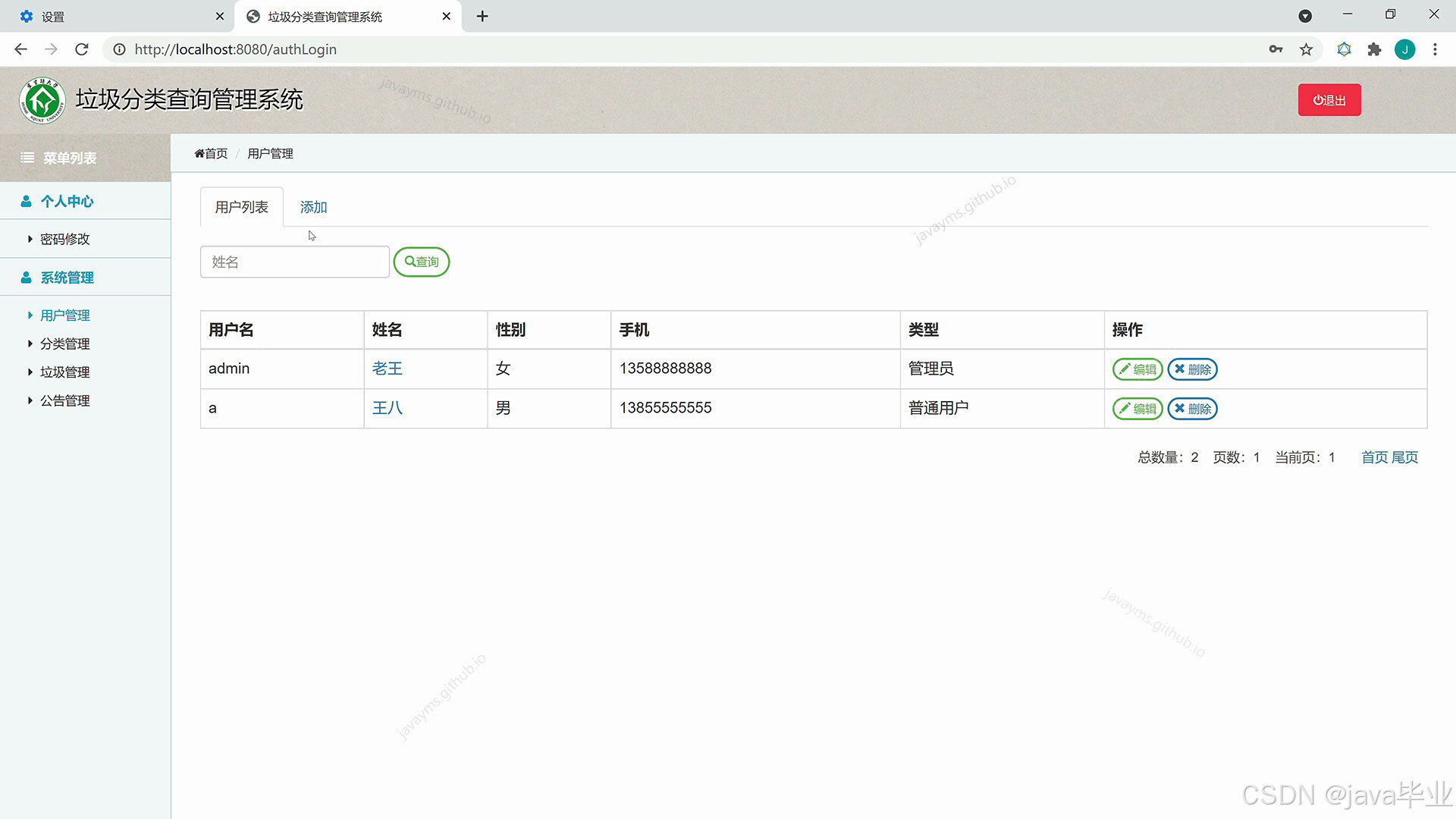Screen dimensions: 1456x819
Task: Go to 首页 first page link
Action: pyautogui.click(x=1374, y=457)
